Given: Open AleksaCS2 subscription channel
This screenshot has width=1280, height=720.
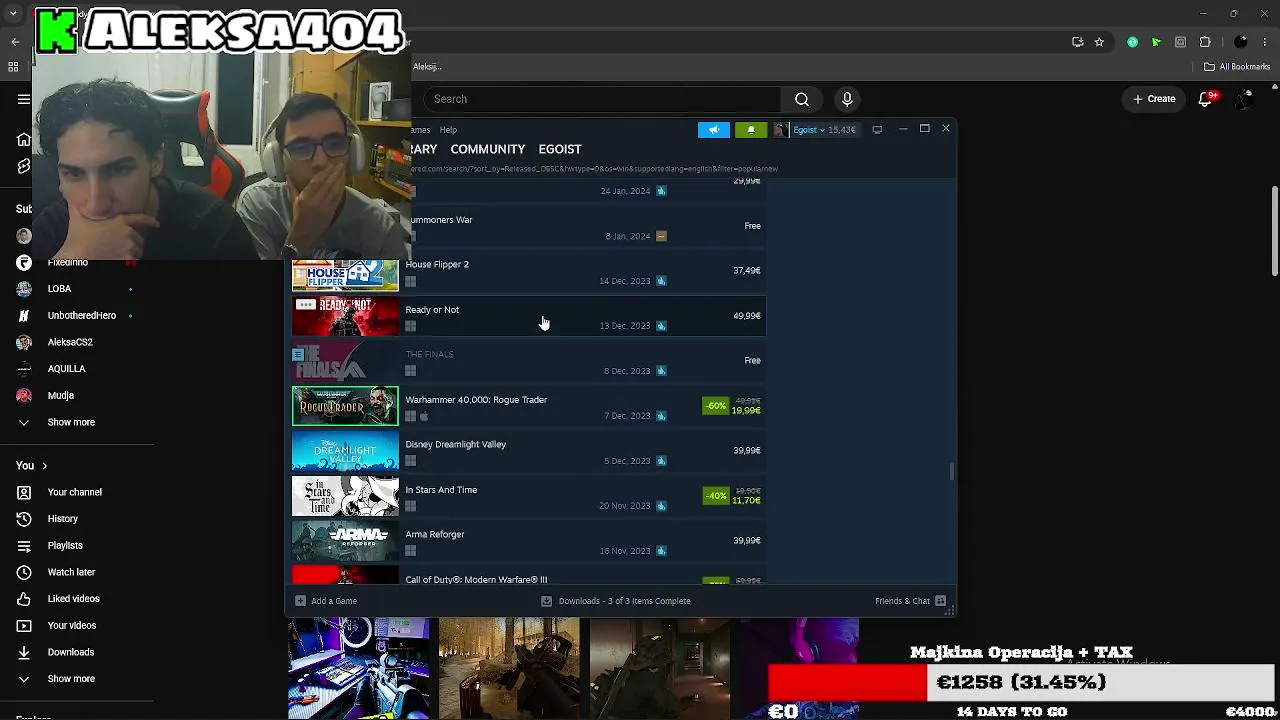Looking at the screenshot, I should (71, 342).
